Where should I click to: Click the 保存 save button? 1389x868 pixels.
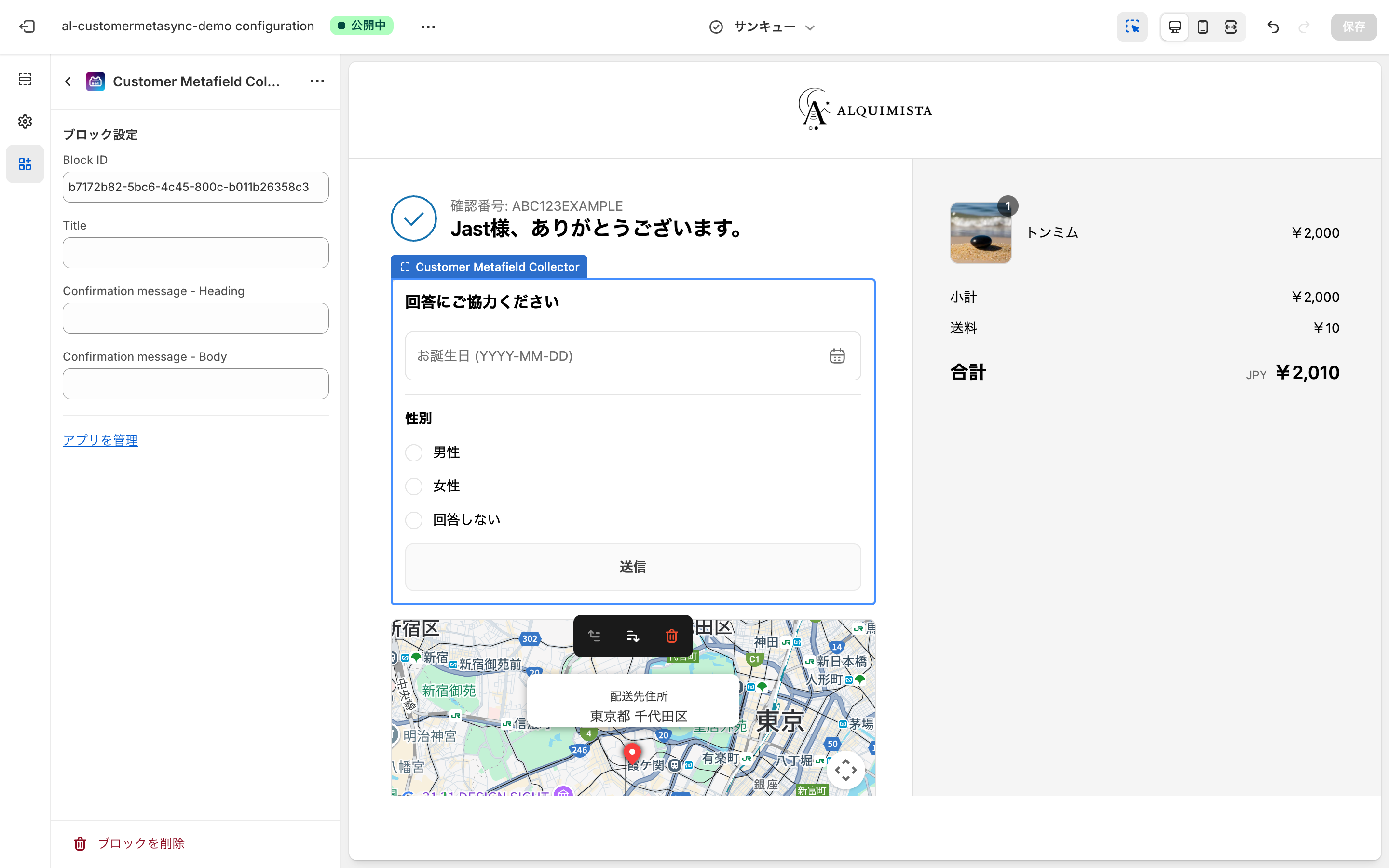[x=1353, y=27]
